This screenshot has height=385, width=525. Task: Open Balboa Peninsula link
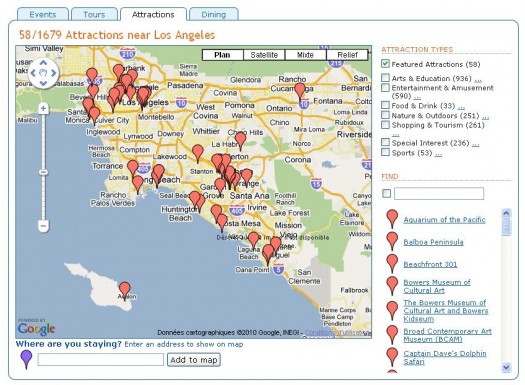click(433, 242)
